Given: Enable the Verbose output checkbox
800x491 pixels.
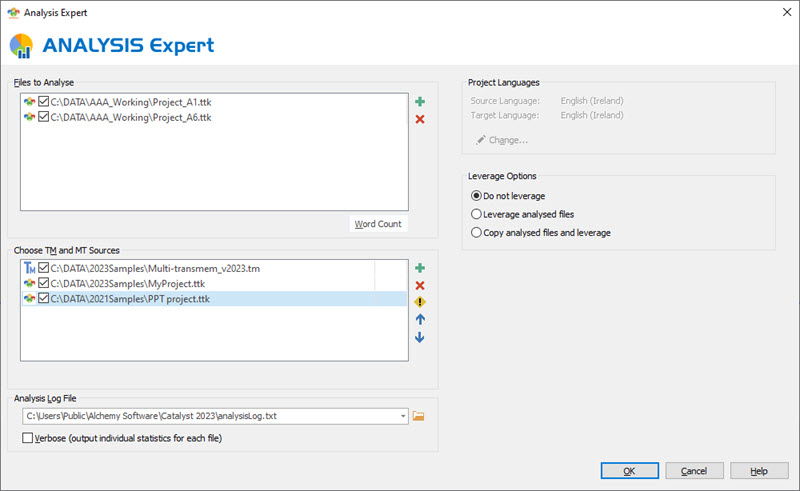Looking at the screenshot, I should click(x=27, y=438).
